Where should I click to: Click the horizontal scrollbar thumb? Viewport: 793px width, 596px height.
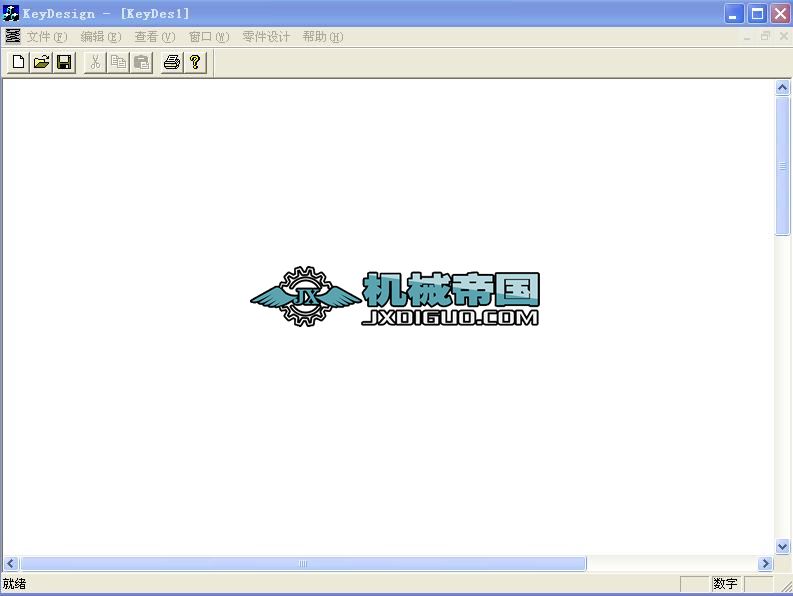click(303, 564)
